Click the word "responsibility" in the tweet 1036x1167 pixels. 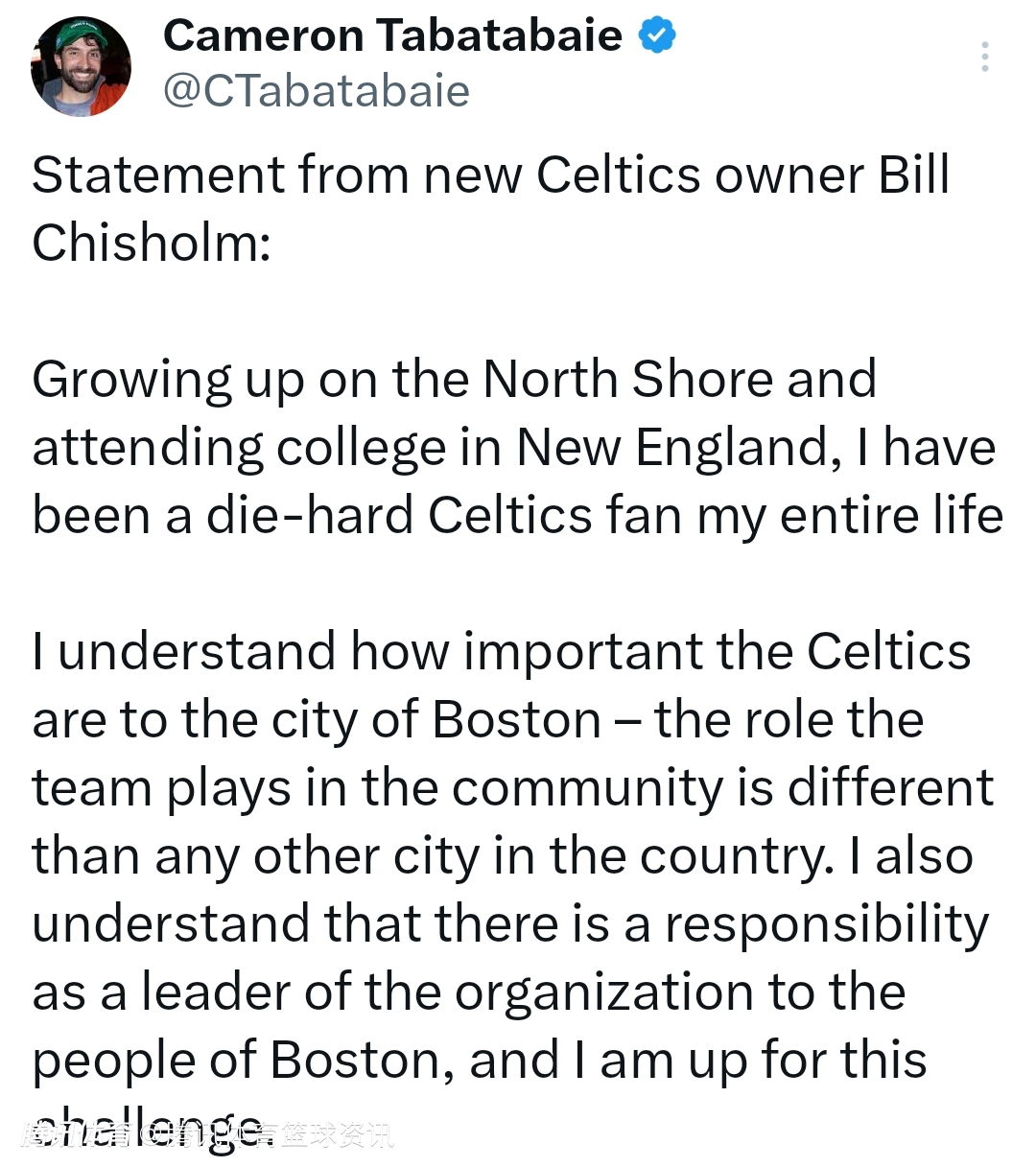(826, 923)
